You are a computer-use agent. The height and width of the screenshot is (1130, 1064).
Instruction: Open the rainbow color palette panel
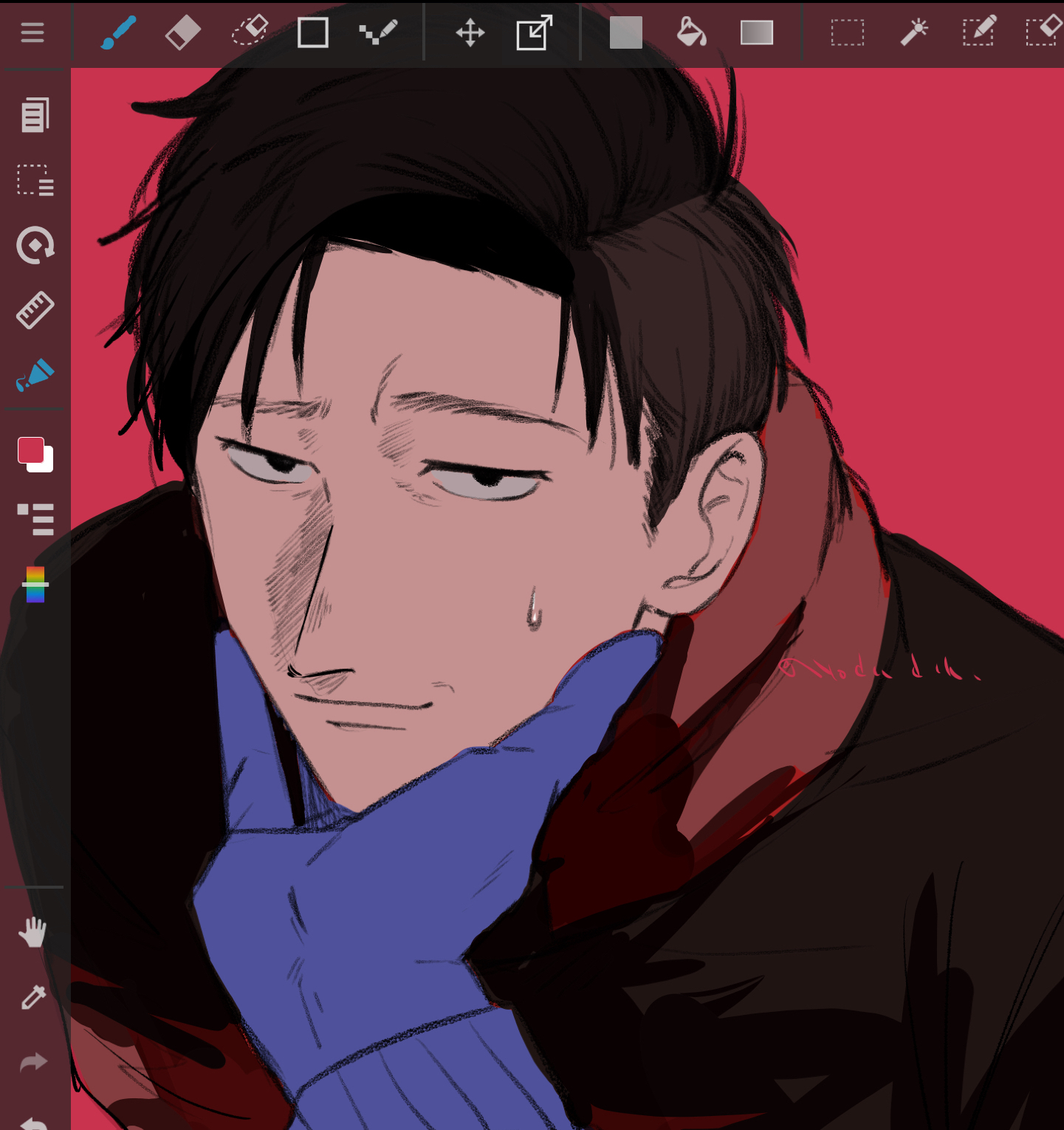point(35,585)
